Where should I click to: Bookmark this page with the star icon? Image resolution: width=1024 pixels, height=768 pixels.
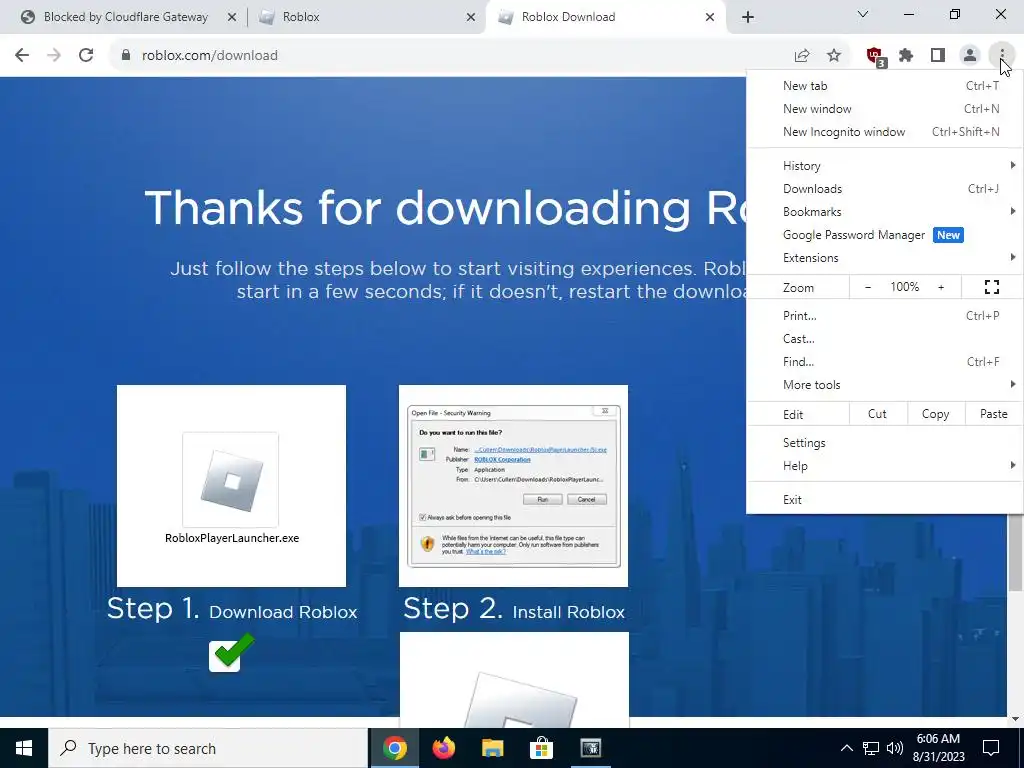pos(834,56)
